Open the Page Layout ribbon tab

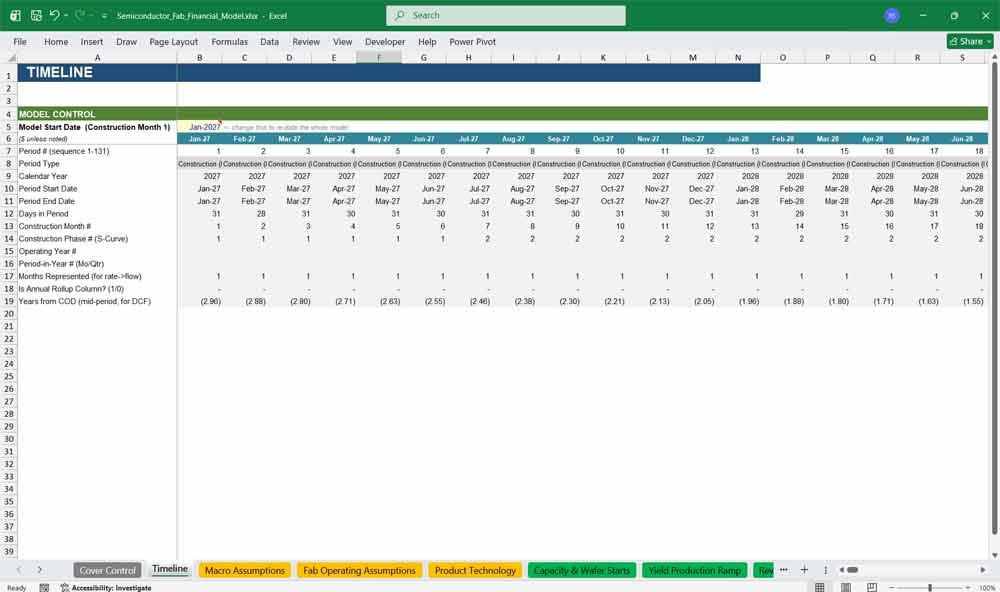[173, 41]
